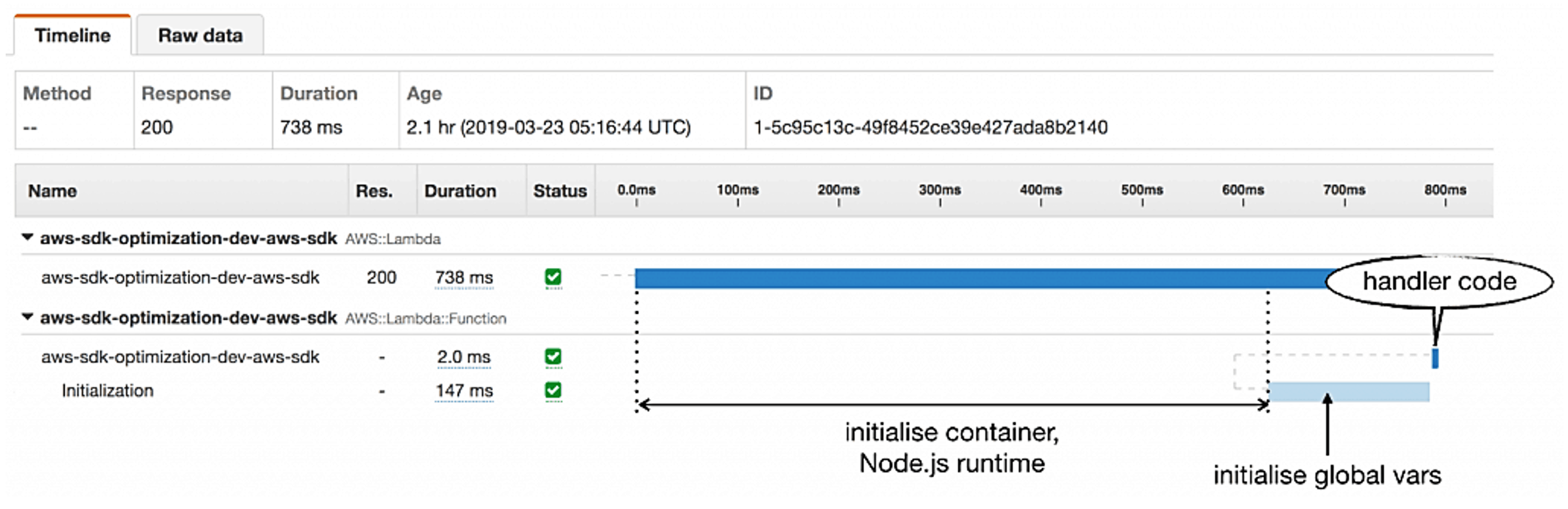Click the Duration column header in the segment table

pyautogui.click(x=460, y=191)
